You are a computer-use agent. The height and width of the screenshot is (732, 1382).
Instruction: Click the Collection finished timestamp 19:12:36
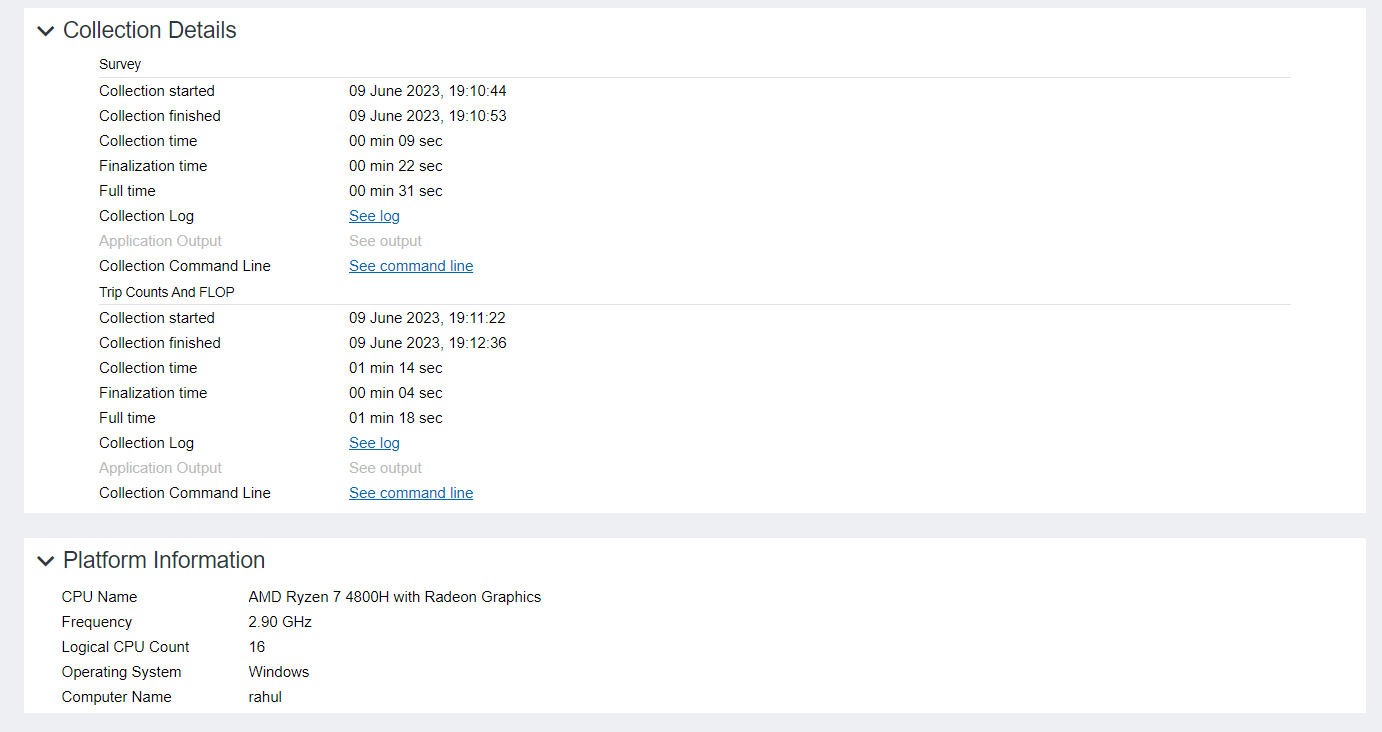pos(428,342)
